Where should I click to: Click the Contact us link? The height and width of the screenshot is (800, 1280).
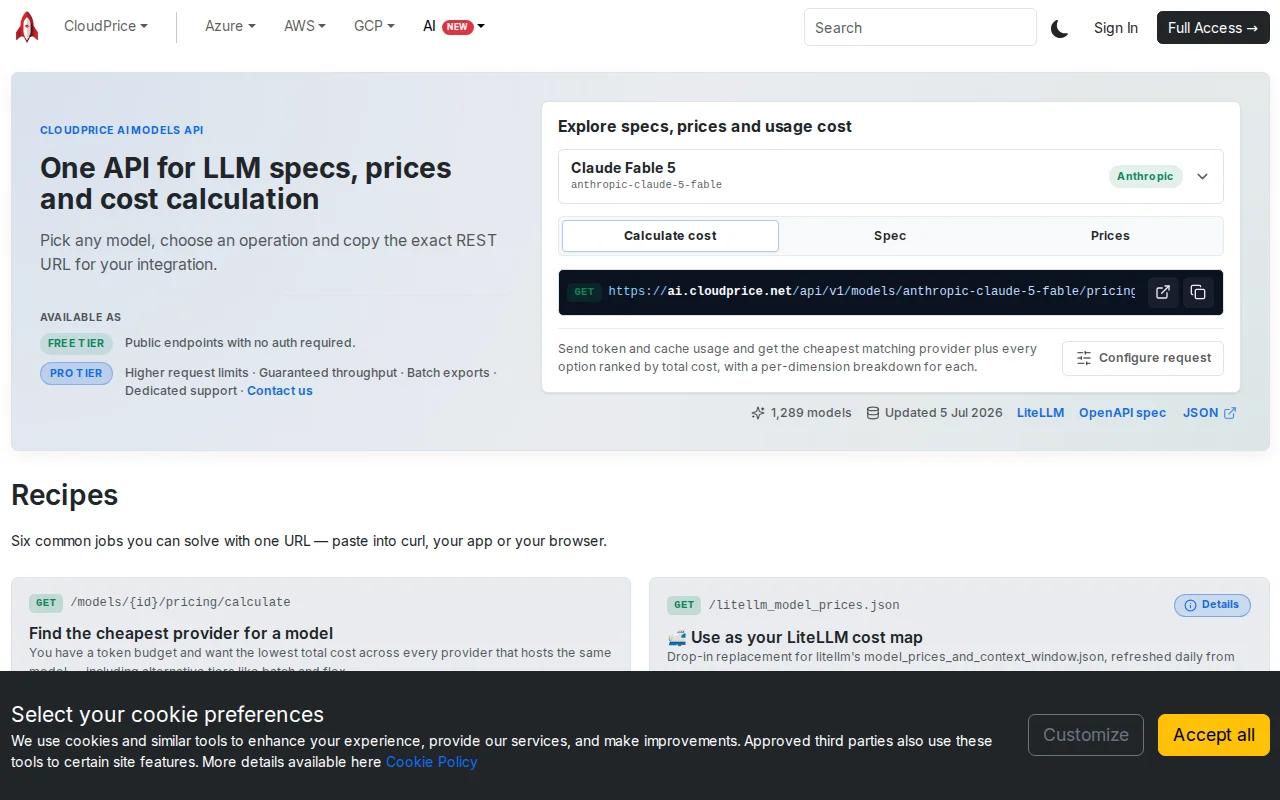tap(280, 391)
